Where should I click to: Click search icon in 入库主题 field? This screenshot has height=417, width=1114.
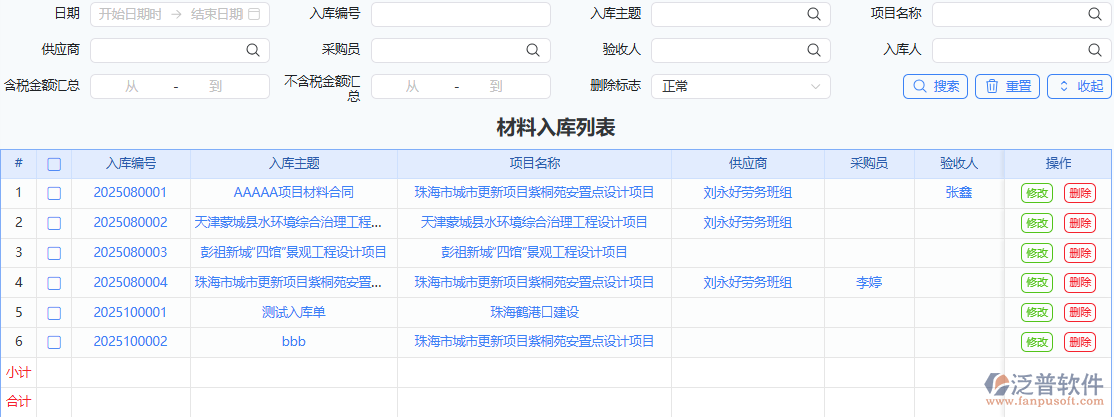813,14
